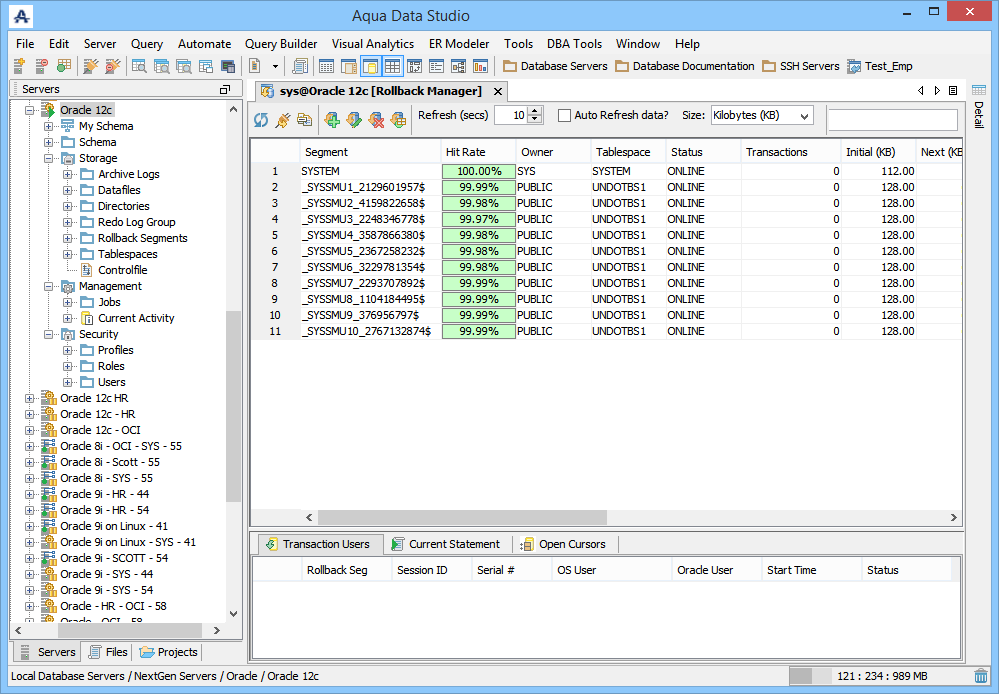Image resolution: width=999 pixels, height=694 pixels.
Task: Open the dark shell window toolbar icon
Action: [x=227, y=66]
